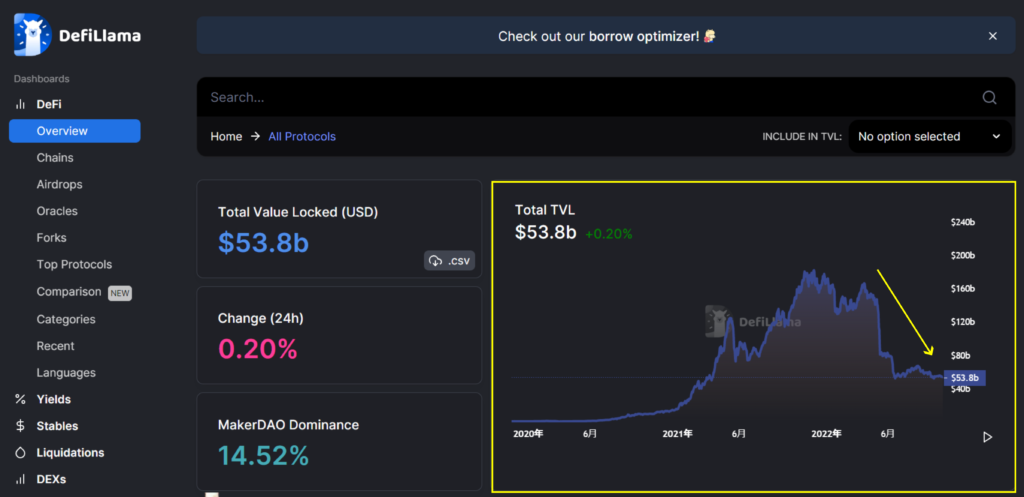The image size is (1024, 497).
Task: Expand the Include in TVL dropdown
Action: click(928, 137)
